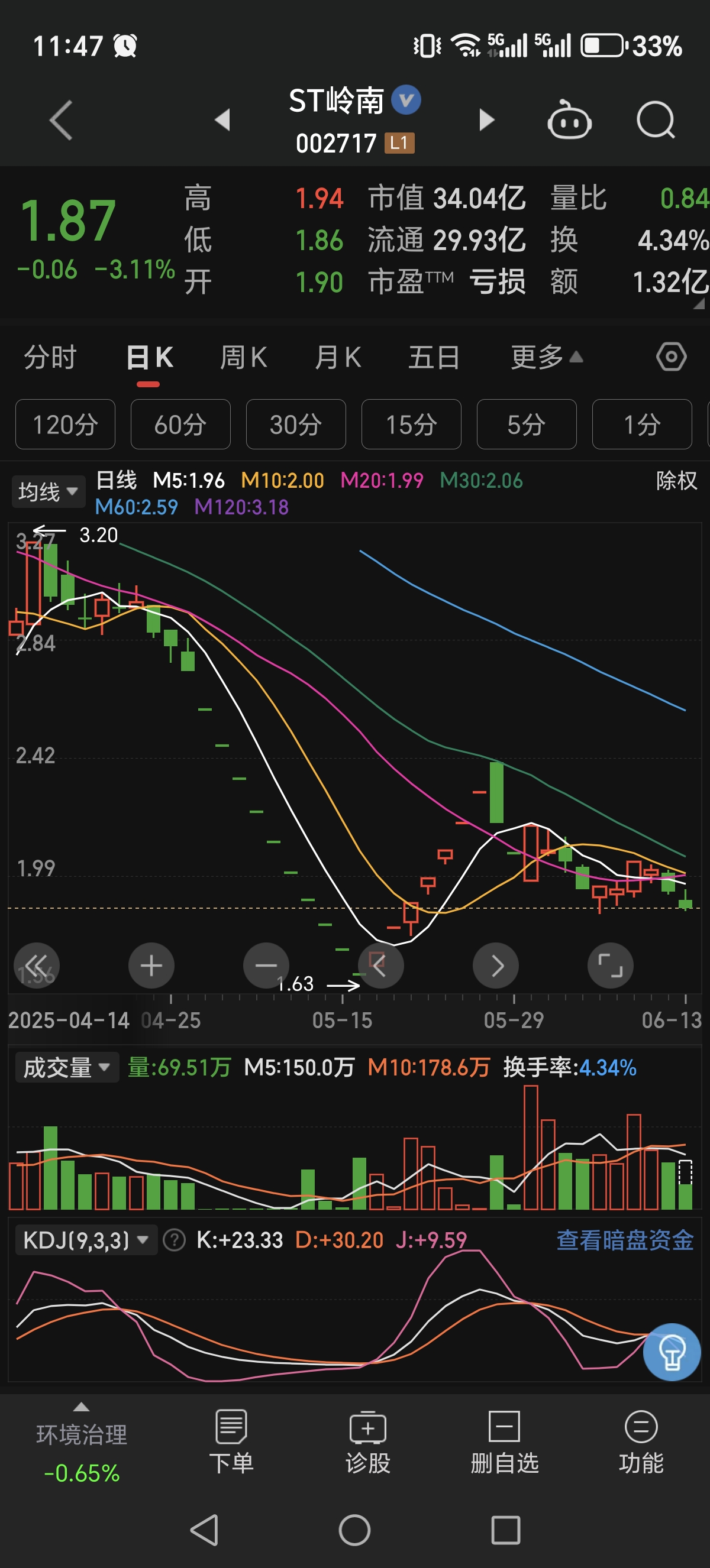Select 5分 period button

[527, 425]
